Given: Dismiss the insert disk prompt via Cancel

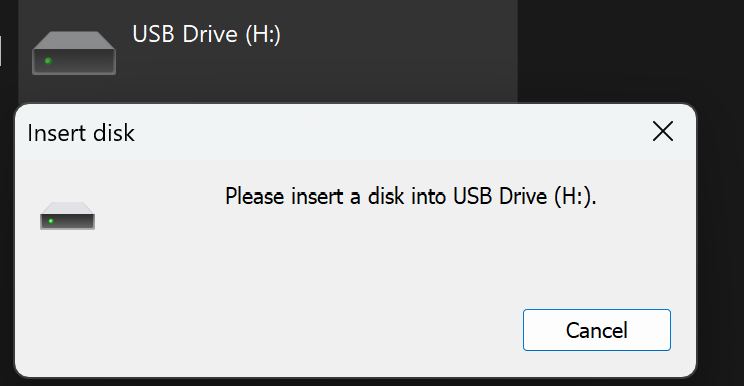Looking at the screenshot, I should point(596,330).
